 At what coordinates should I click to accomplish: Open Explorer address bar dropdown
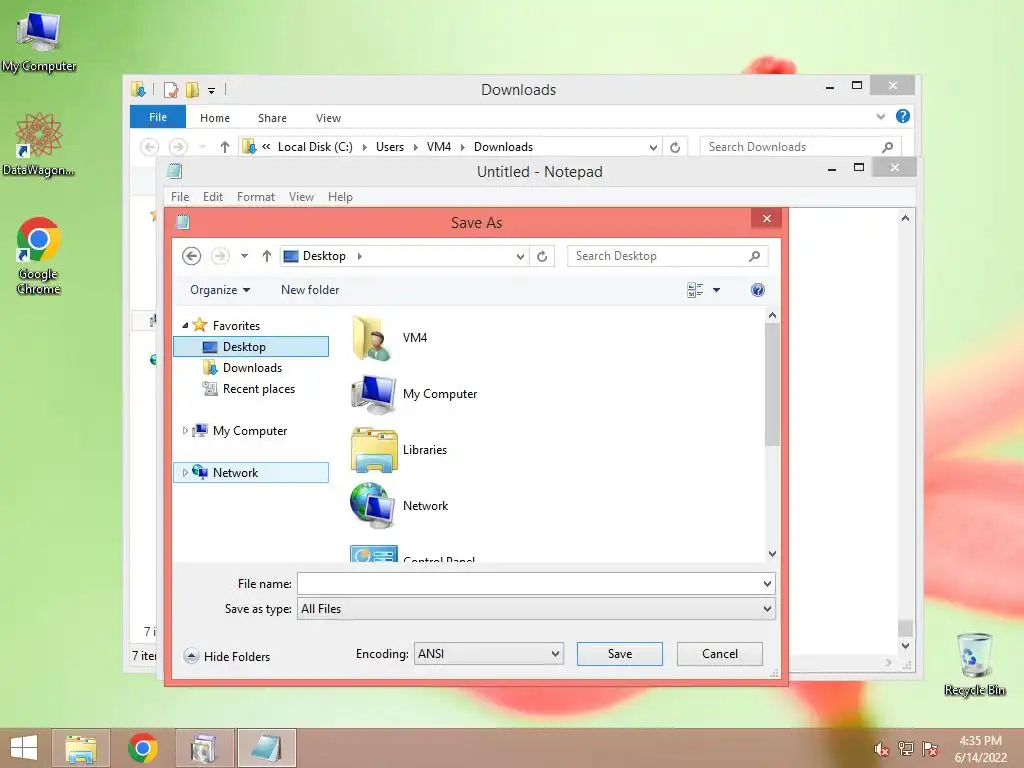pos(652,148)
